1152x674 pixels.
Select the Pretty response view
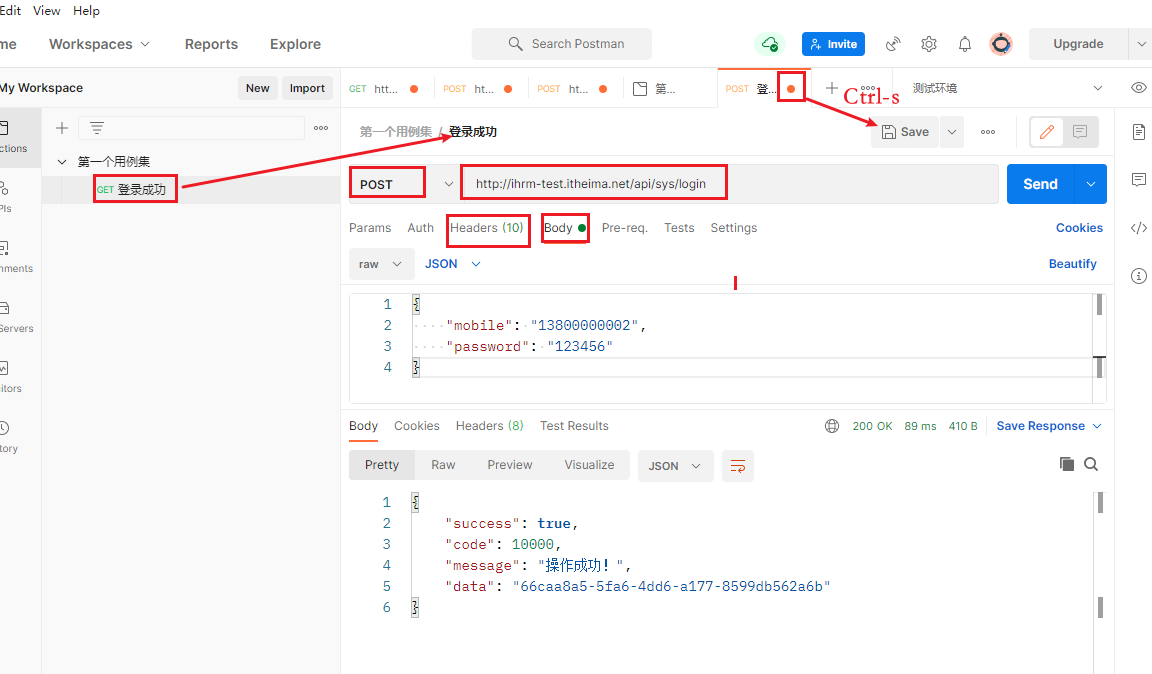pyautogui.click(x=382, y=465)
